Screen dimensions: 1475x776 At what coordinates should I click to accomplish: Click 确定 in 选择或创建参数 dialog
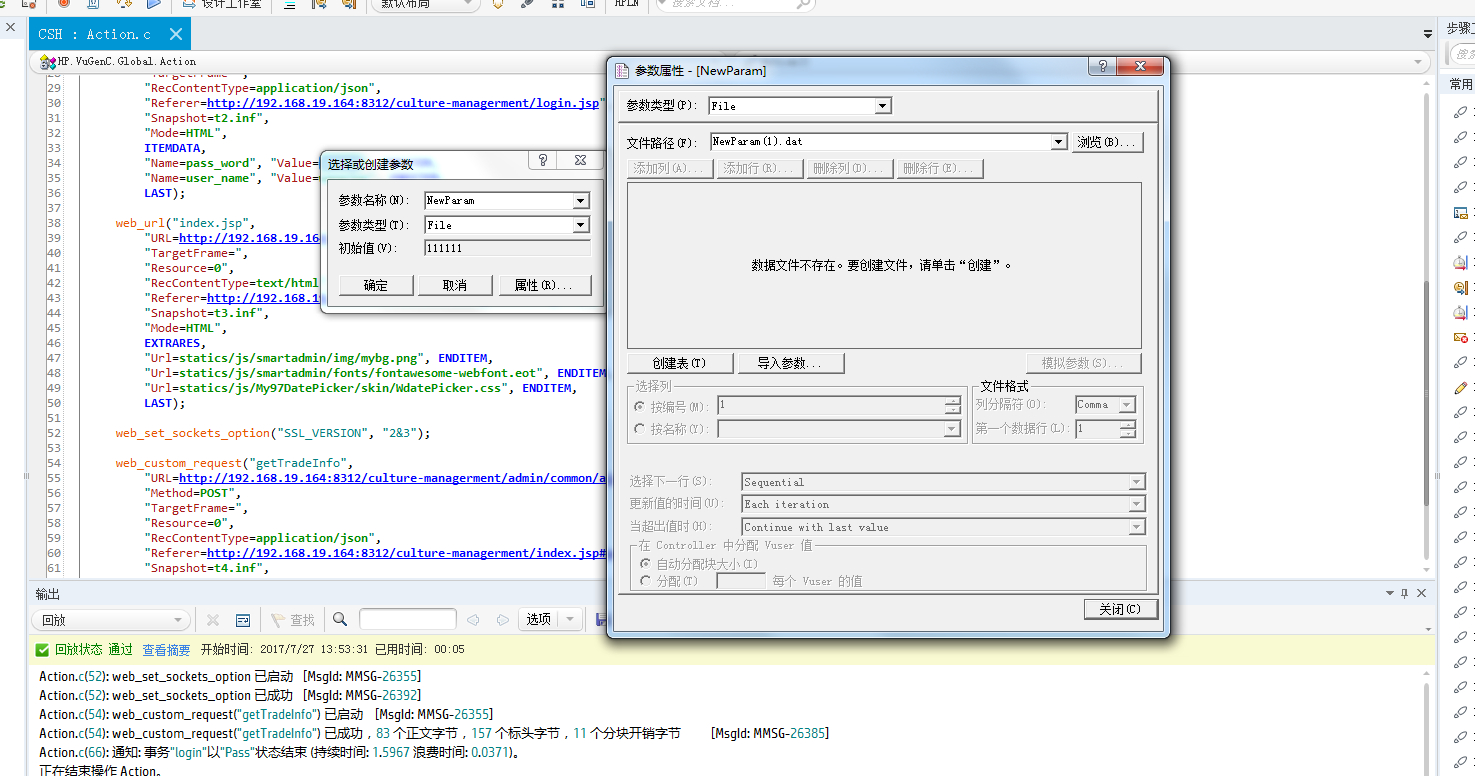click(x=376, y=286)
